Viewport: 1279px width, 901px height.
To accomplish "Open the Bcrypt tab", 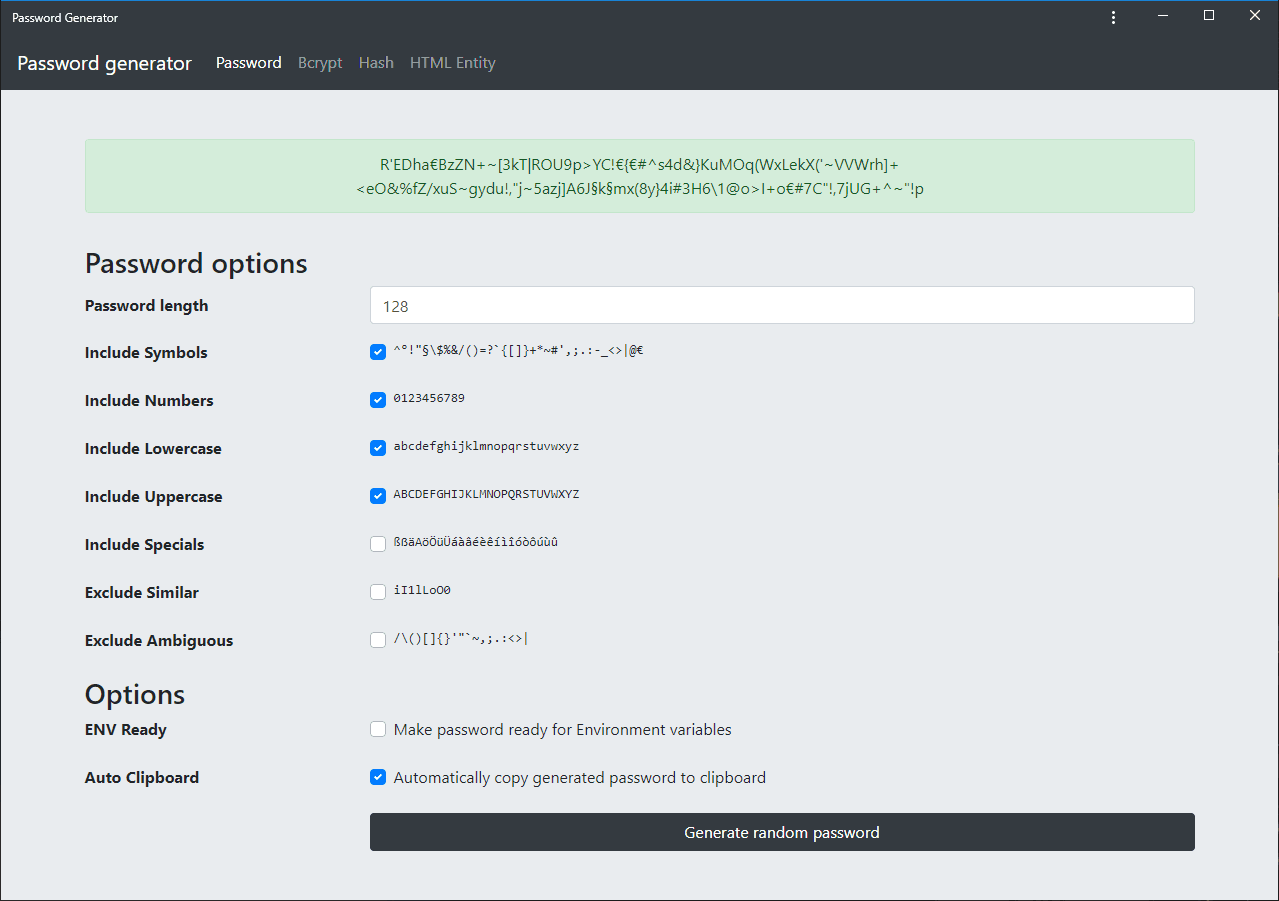I will [x=320, y=63].
